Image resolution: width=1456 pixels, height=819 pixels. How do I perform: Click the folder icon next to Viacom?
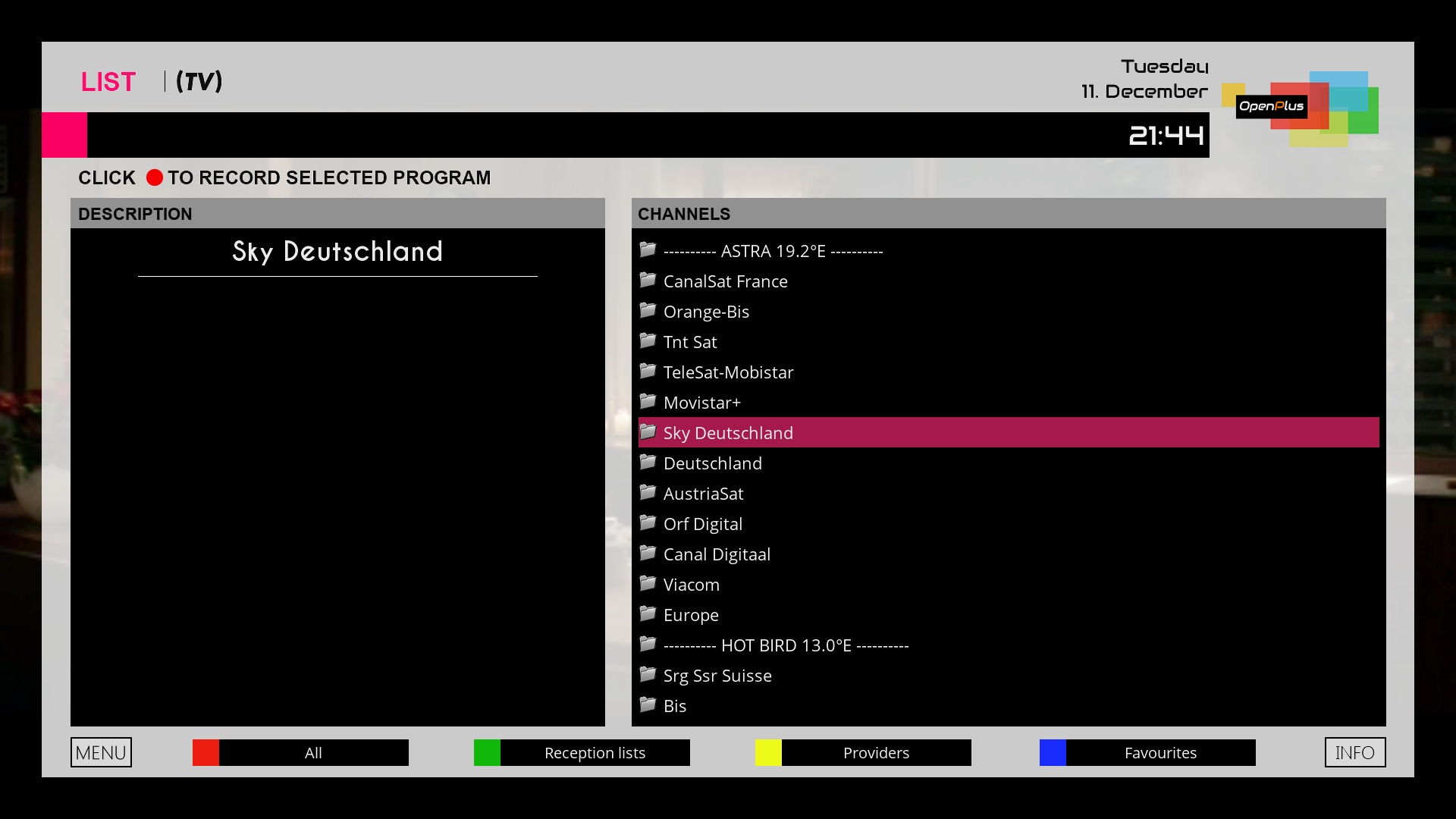(x=648, y=583)
